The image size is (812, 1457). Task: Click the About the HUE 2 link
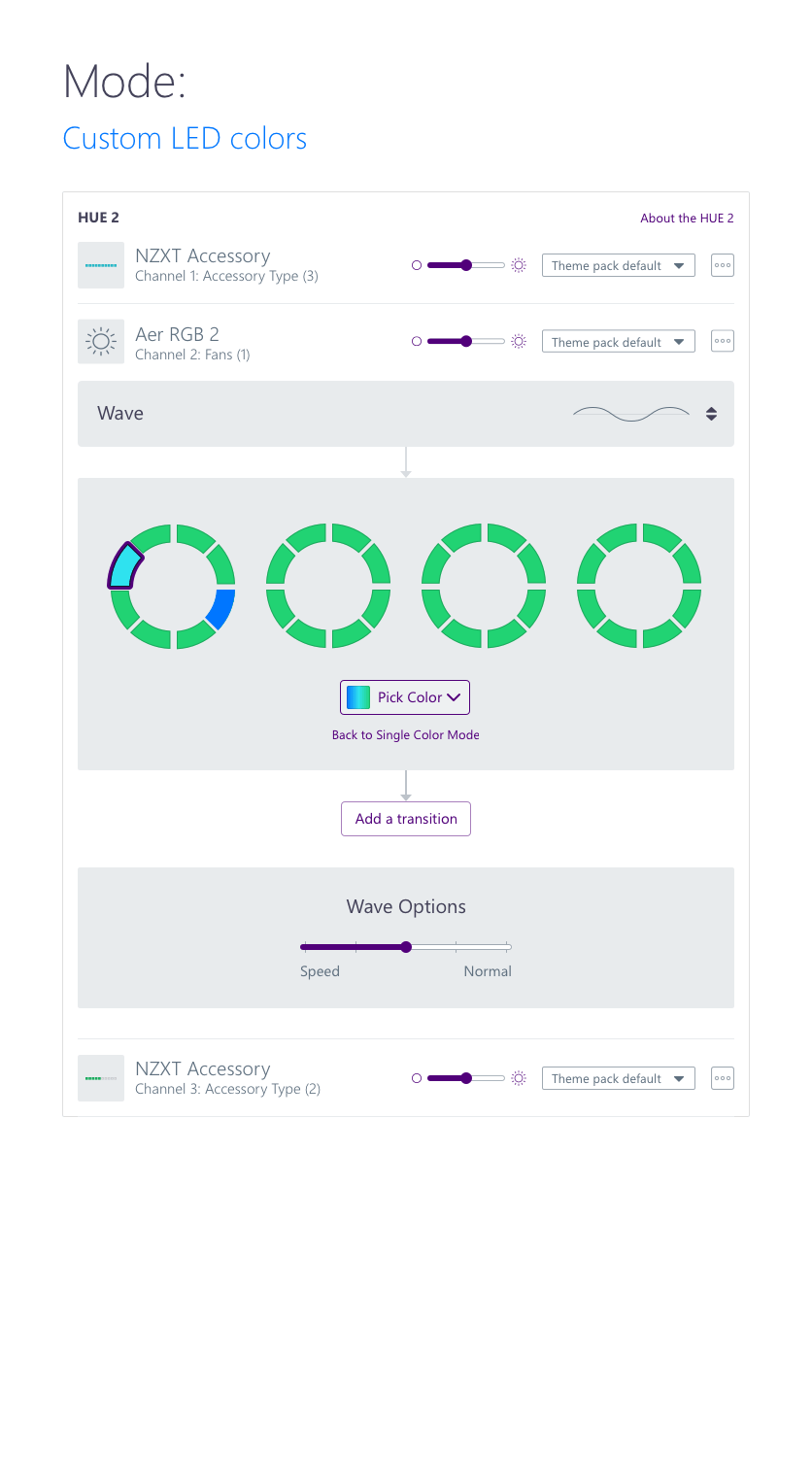click(x=687, y=219)
